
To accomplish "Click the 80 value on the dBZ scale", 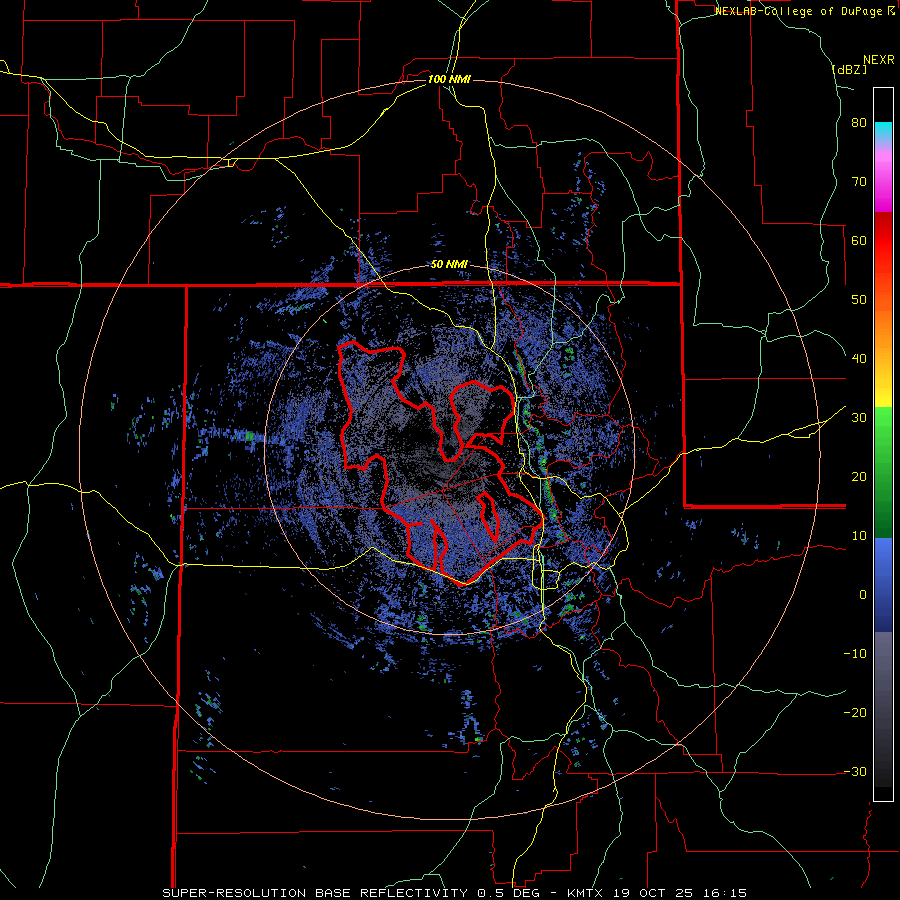I will coord(859,123).
